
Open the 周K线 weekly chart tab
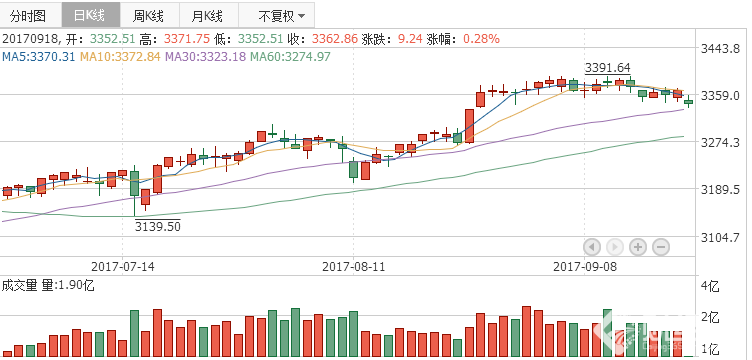(149, 16)
